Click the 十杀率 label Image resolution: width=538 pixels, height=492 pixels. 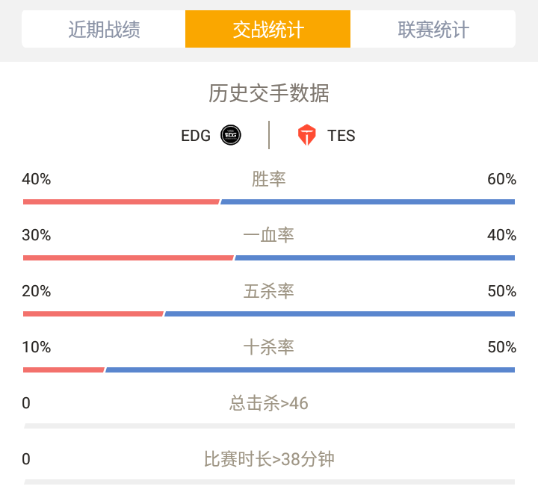click(269, 347)
